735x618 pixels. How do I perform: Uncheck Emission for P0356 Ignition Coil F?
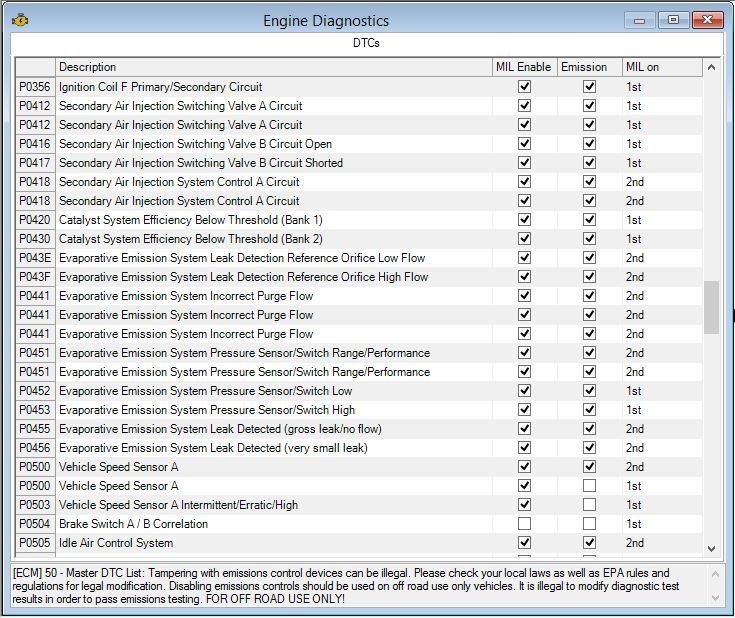coord(589,87)
